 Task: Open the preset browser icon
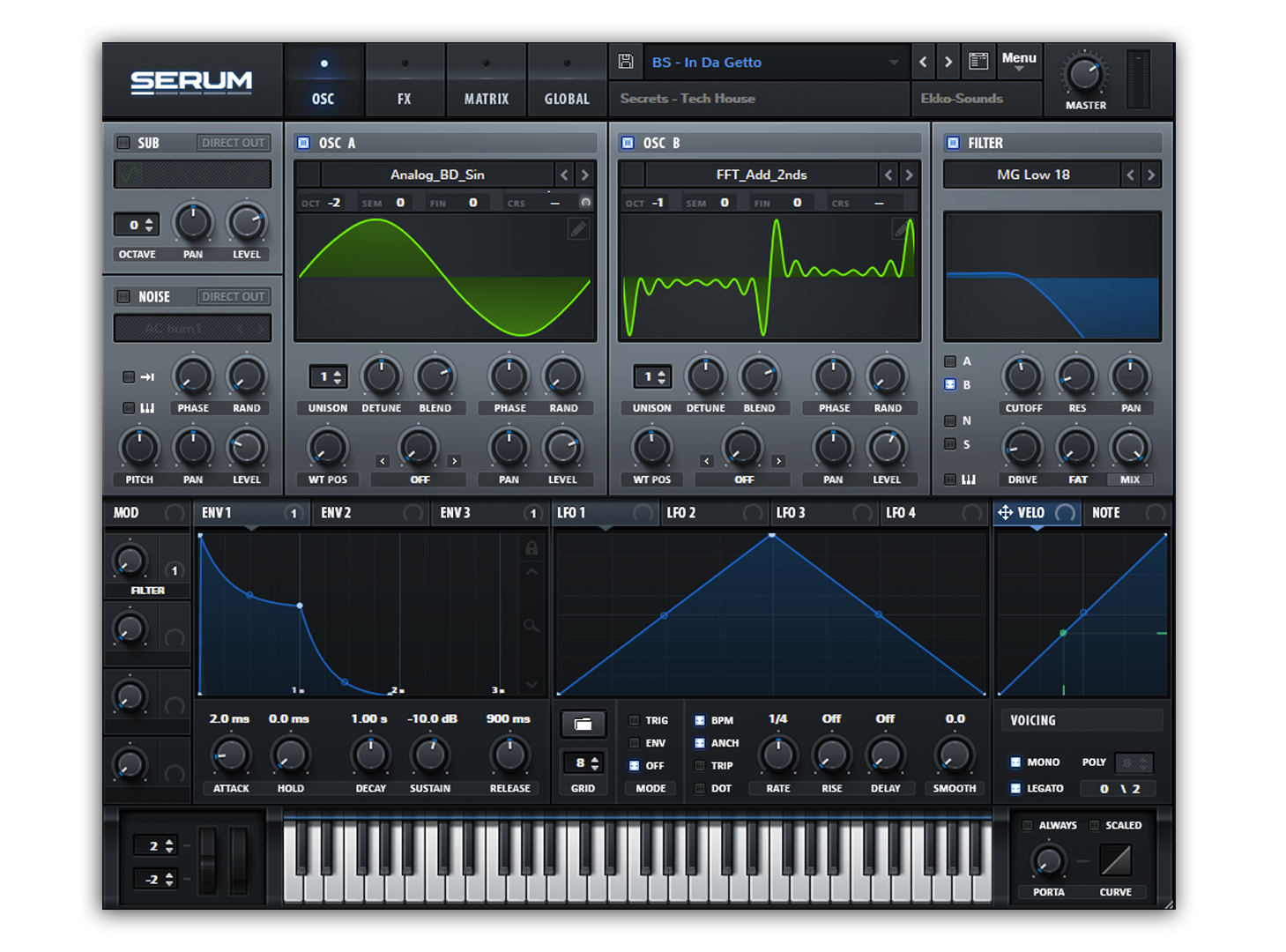[978, 62]
